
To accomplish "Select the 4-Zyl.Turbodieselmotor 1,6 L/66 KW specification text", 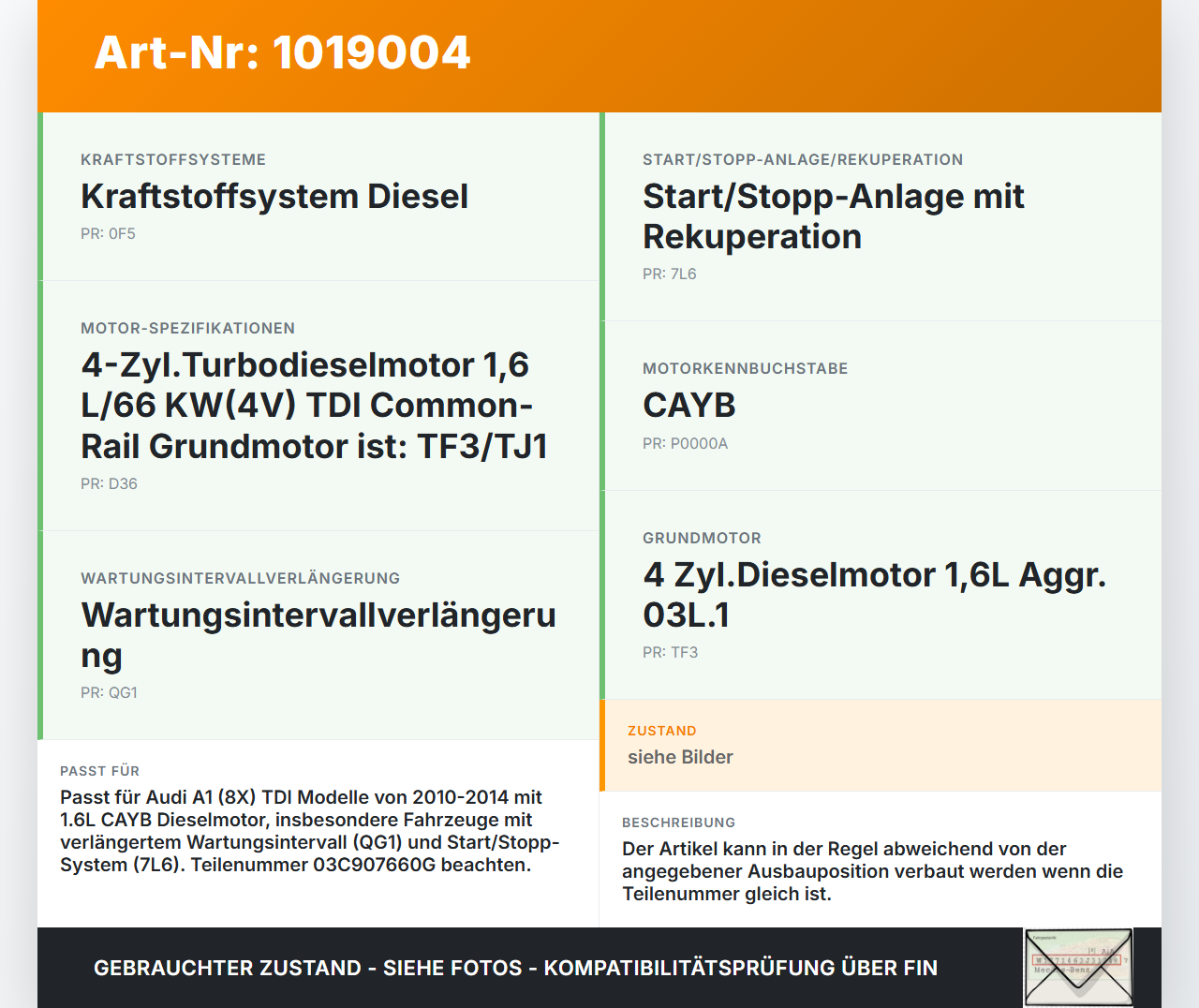I will [x=315, y=405].
